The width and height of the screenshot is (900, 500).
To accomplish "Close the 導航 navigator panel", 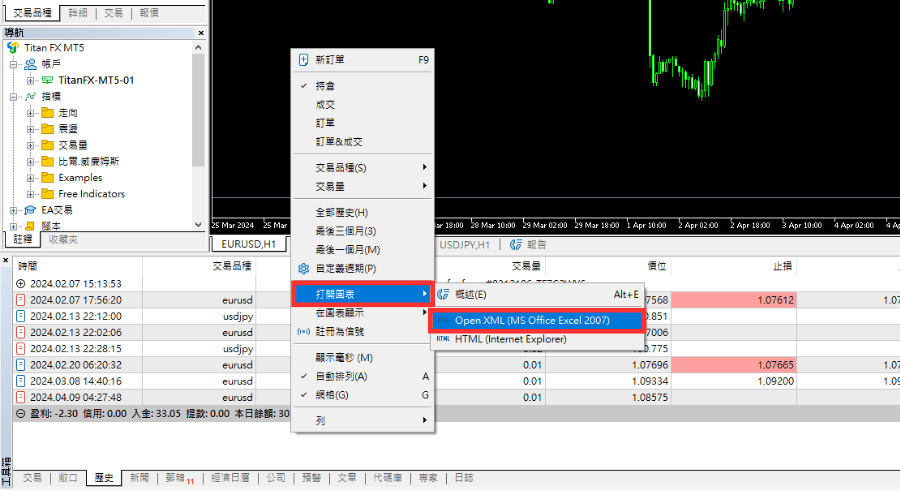I will pyautogui.click(x=200, y=33).
